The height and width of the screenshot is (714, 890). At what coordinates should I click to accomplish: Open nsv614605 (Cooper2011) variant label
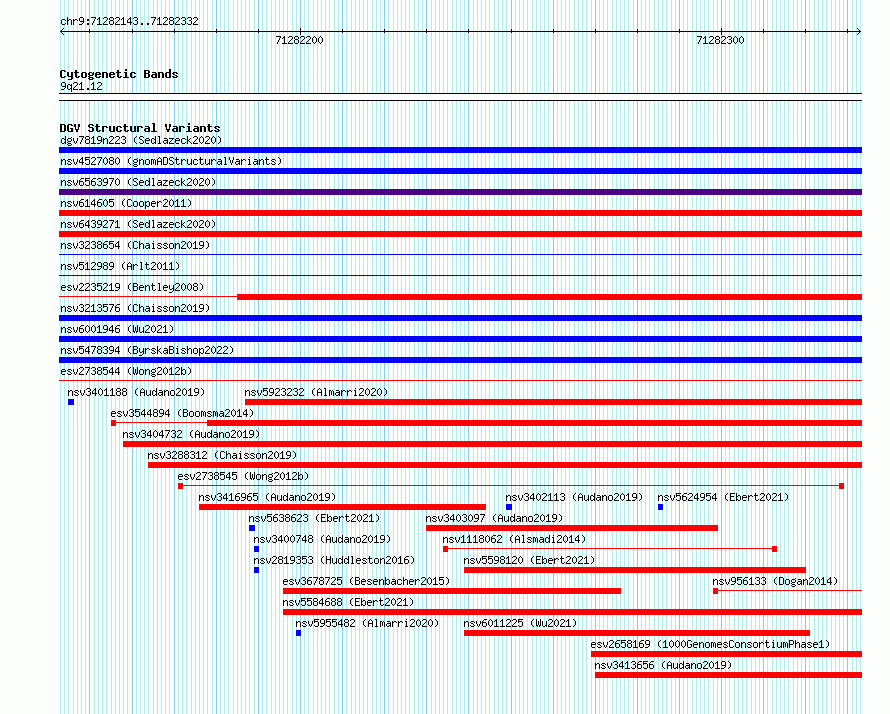(126, 203)
